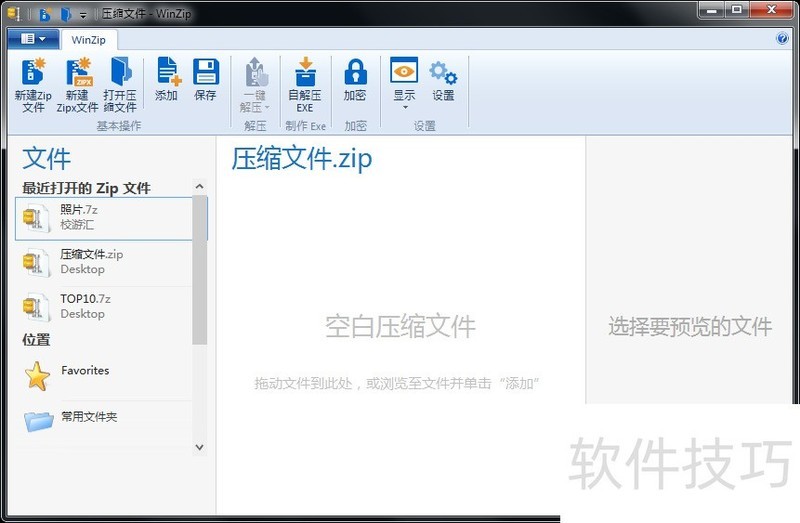Viewport: 800px width, 523px height.
Task: Maximize the WinZip window
Action: coord(737,10)
